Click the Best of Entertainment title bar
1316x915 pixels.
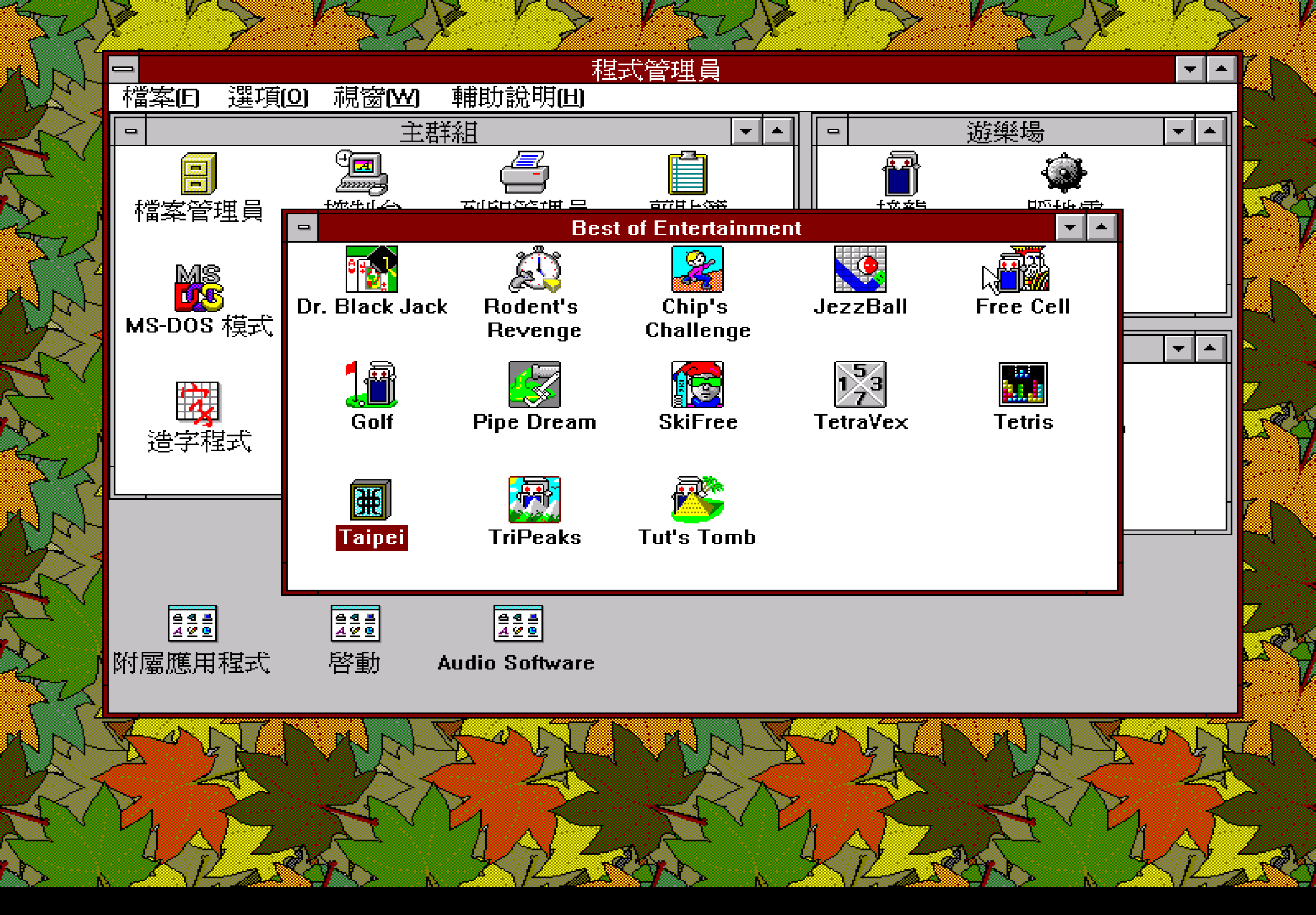coord(686,228)
